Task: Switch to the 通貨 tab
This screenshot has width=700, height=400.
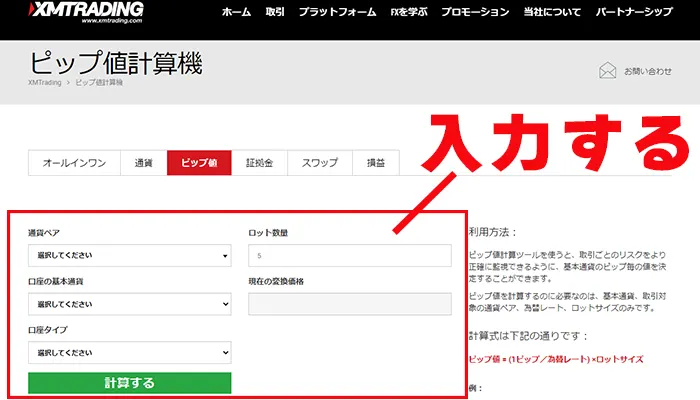Action: pos(144,163)
